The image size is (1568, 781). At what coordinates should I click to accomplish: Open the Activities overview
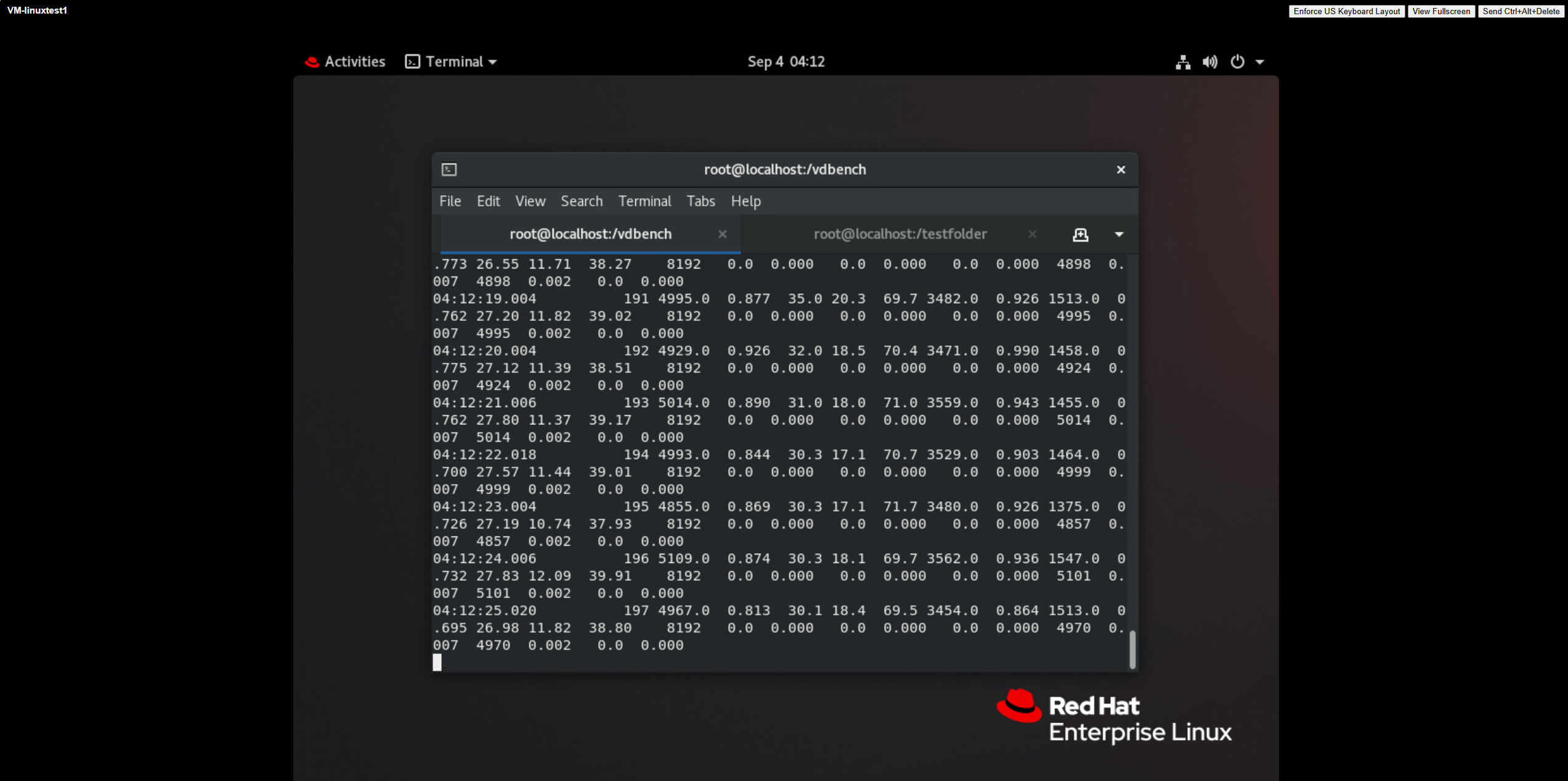[x=354, y=62]
